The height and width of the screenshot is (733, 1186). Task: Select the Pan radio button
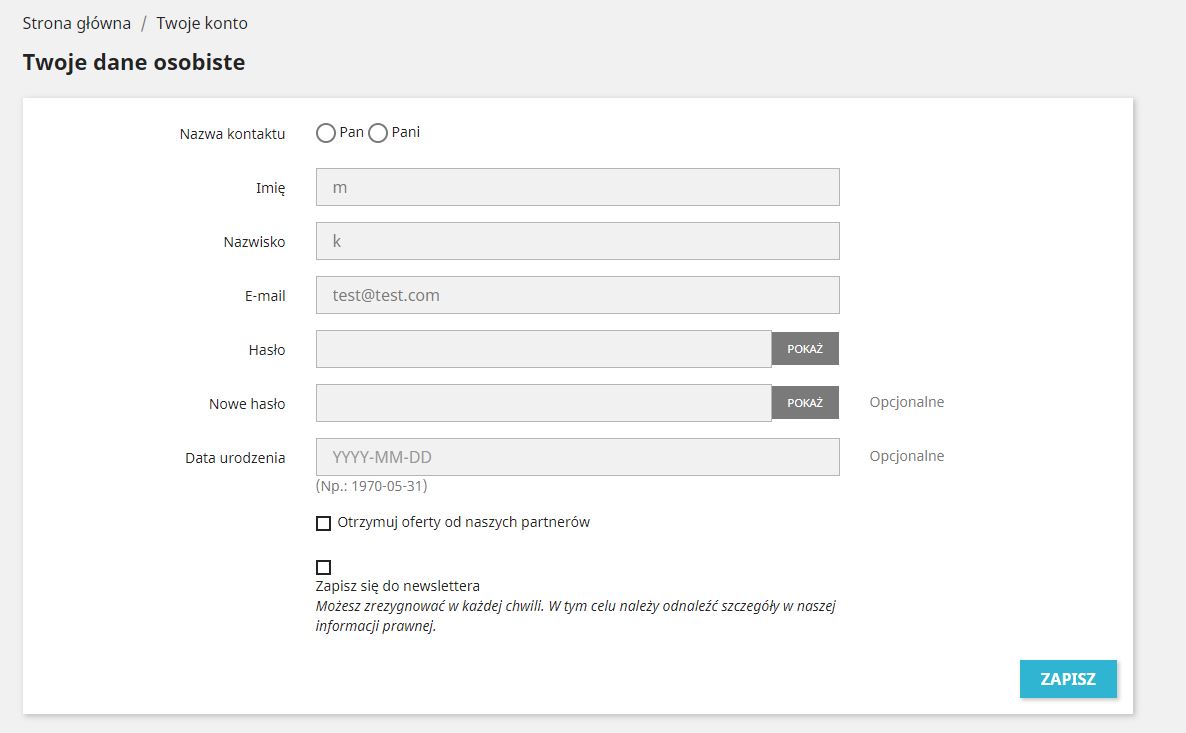tap(326, 133)
